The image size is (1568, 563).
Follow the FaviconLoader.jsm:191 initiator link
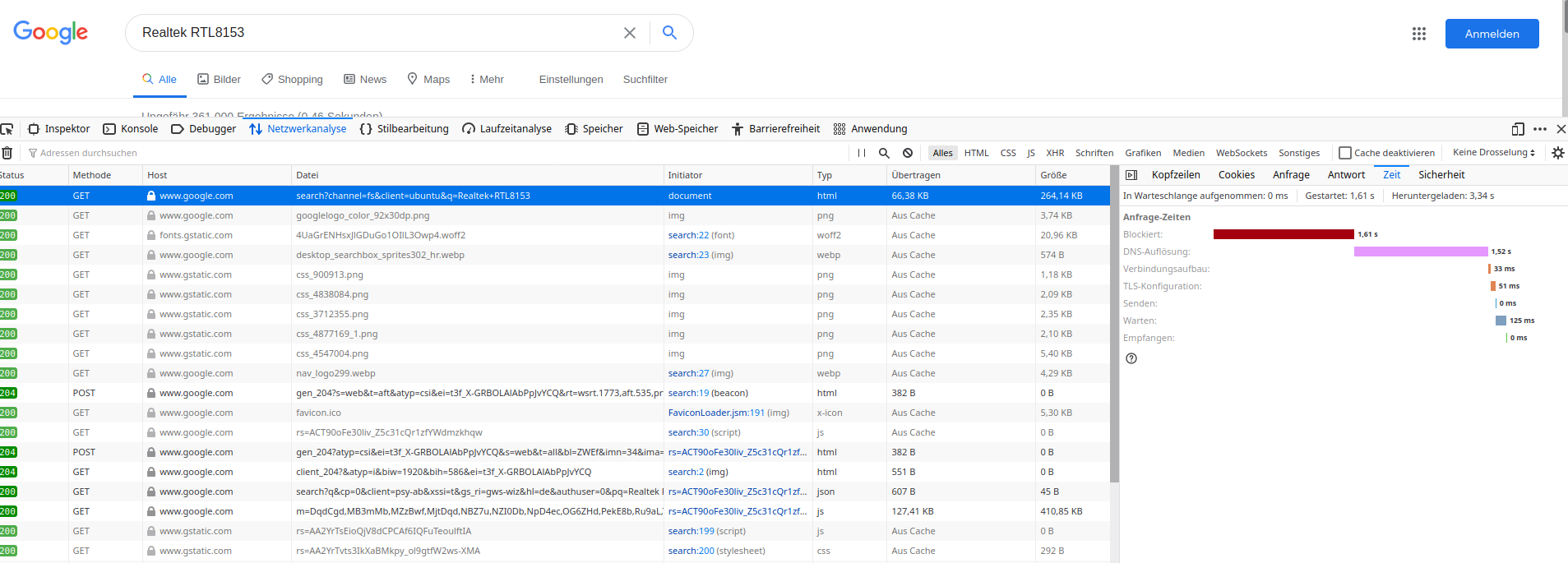pos(716,413)
